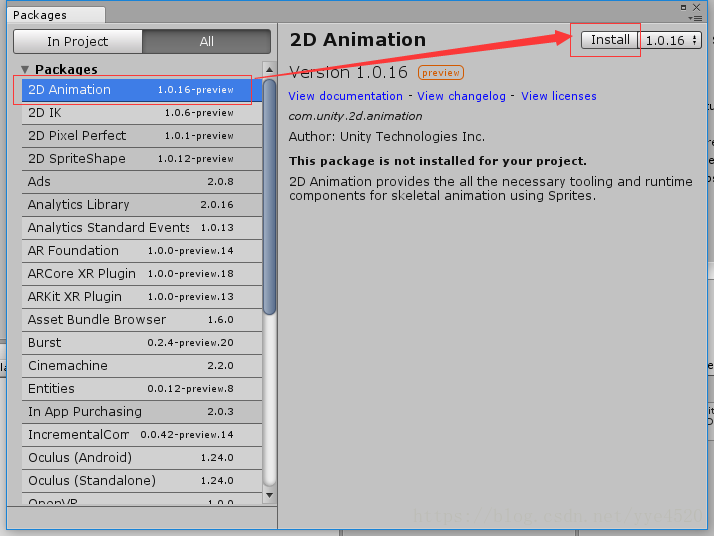The height and width of the screenshot is (536, 714).
Task: Select the 2D Pixel Perfect package
Action: 142,136
